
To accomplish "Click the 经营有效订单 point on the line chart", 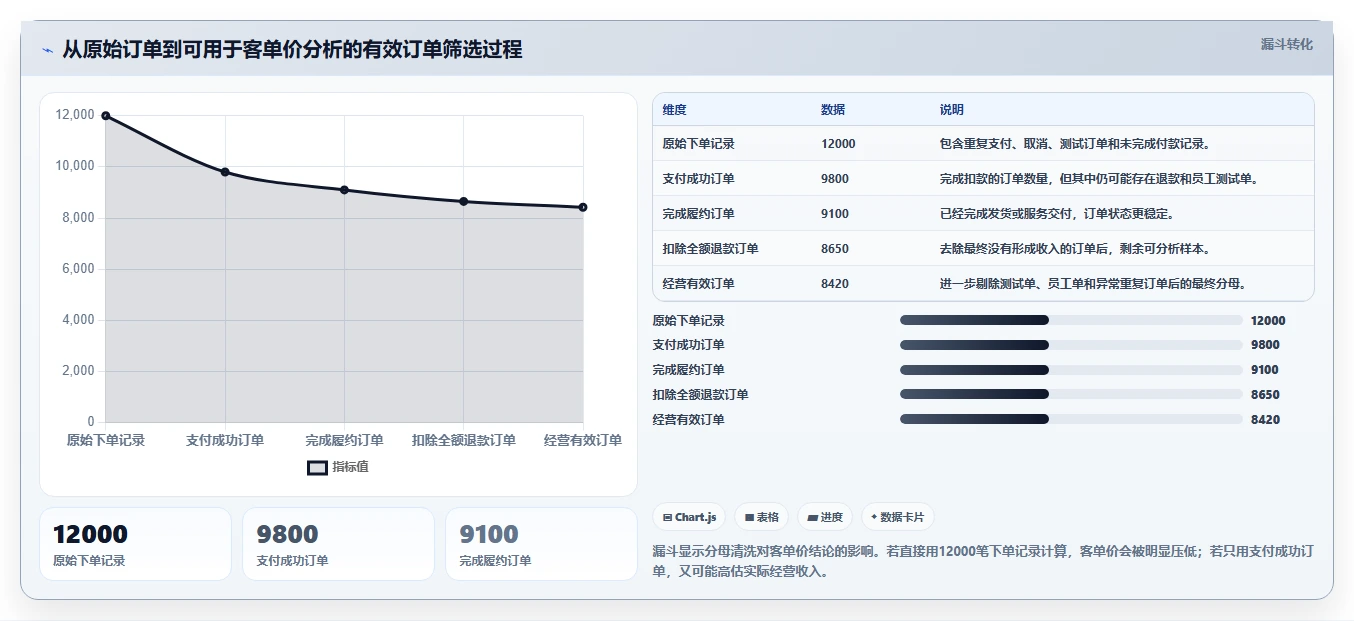I will (x=583, y=207).
